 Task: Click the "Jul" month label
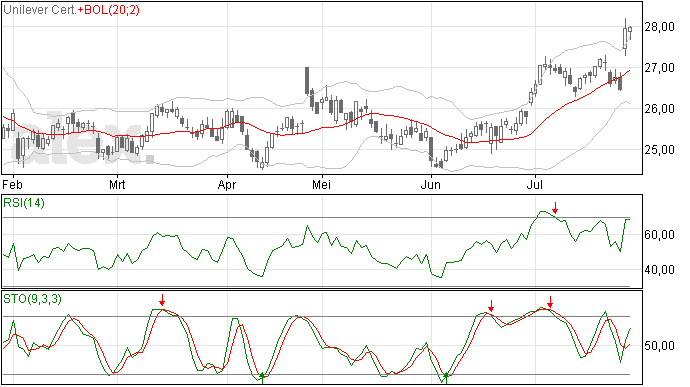(535, 184)
